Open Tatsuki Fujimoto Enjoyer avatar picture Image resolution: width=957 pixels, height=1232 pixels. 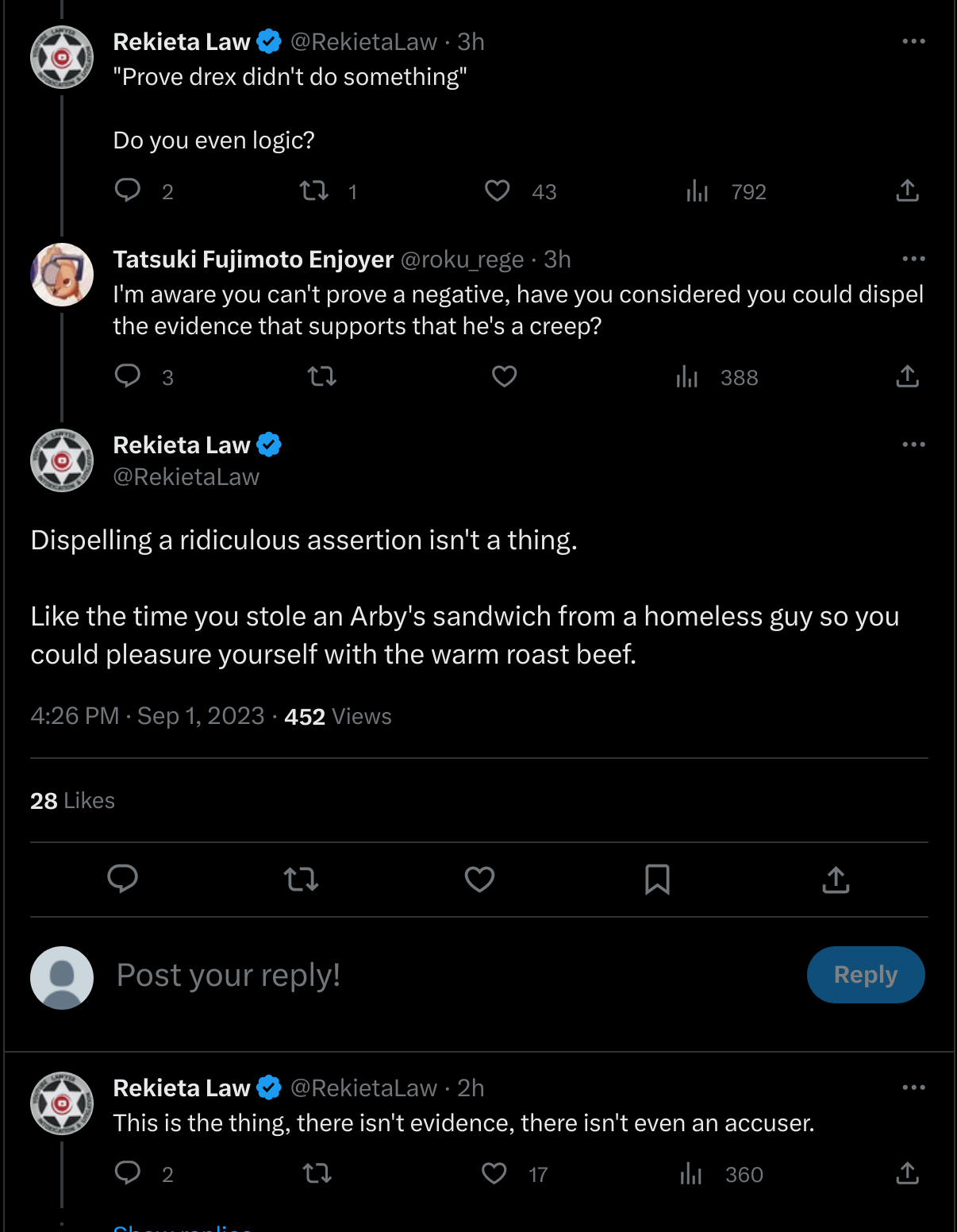62,275
